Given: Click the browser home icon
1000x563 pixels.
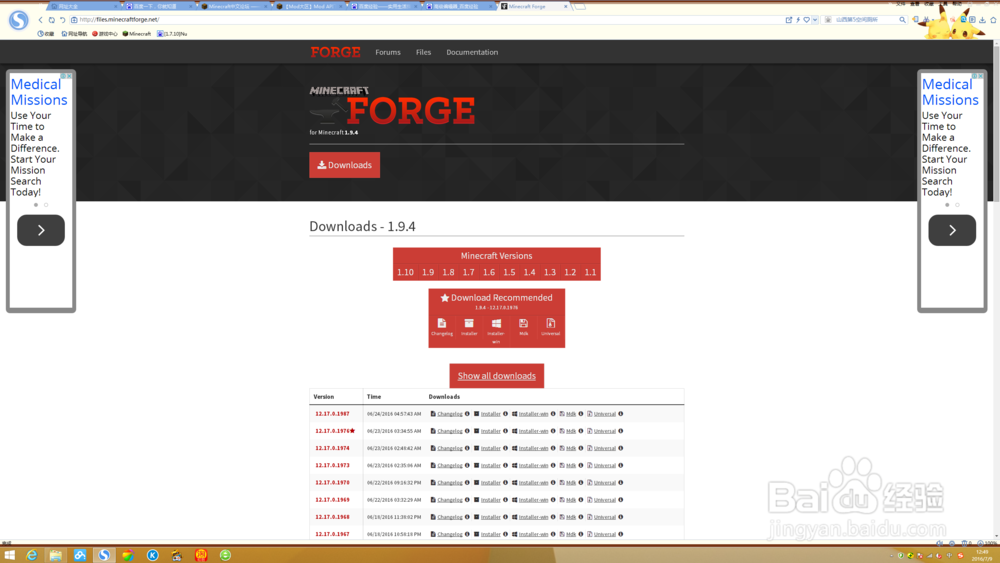Looking at the screenshot, I should tap(993, 20).
